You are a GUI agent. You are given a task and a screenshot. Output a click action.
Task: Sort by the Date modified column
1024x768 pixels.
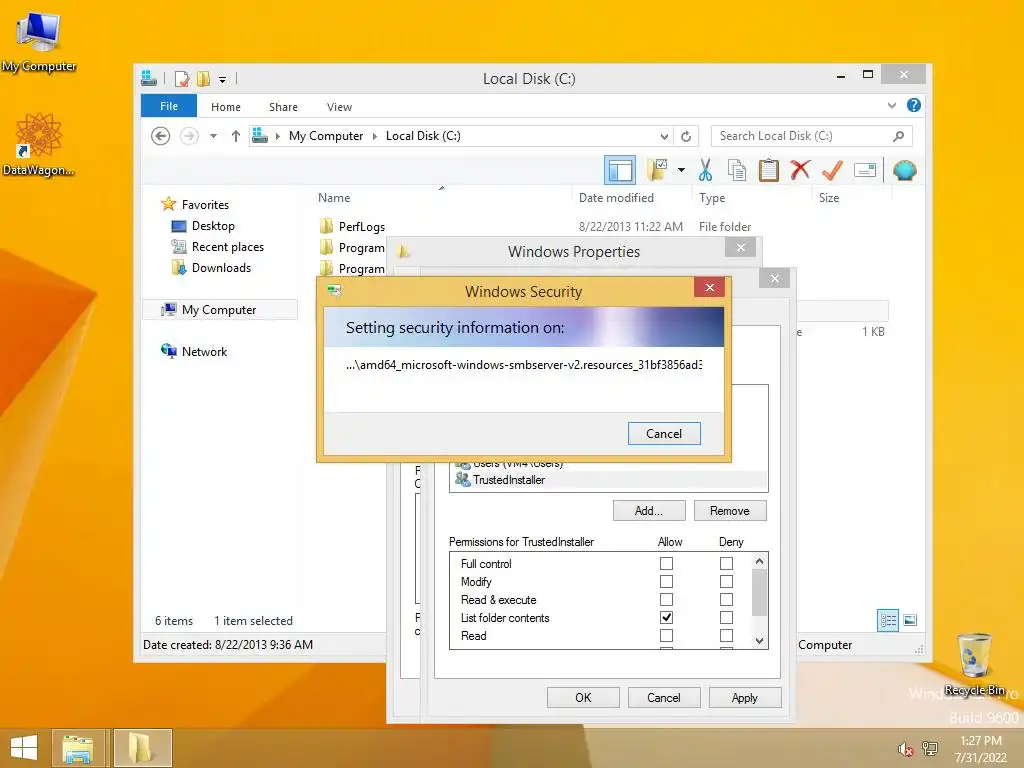point(616,198)
